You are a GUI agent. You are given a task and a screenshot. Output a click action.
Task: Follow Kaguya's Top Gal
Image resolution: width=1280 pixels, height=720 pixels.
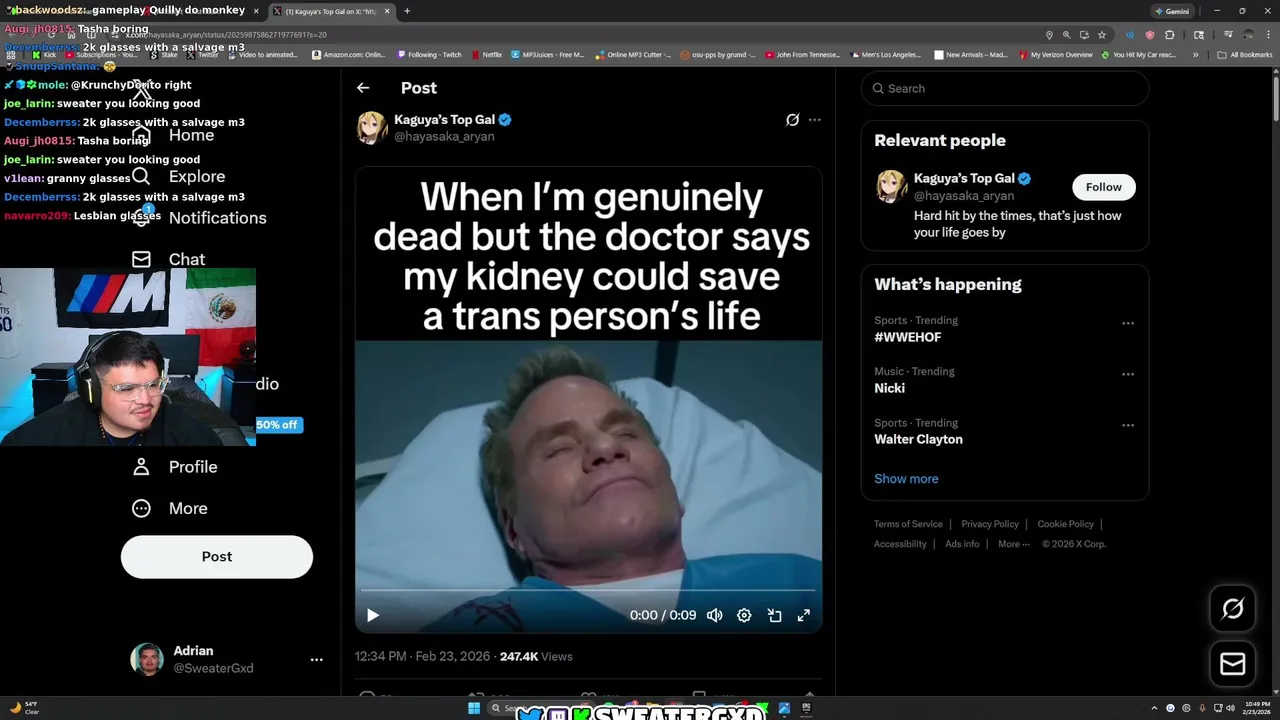tap(1103, 187)
